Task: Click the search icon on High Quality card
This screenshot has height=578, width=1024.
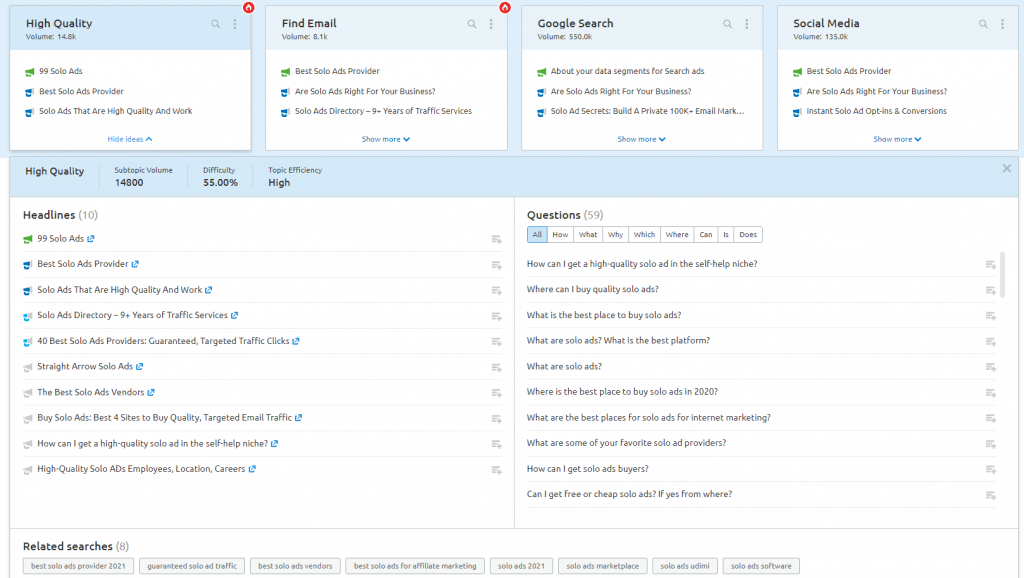Action: [216, 24]
